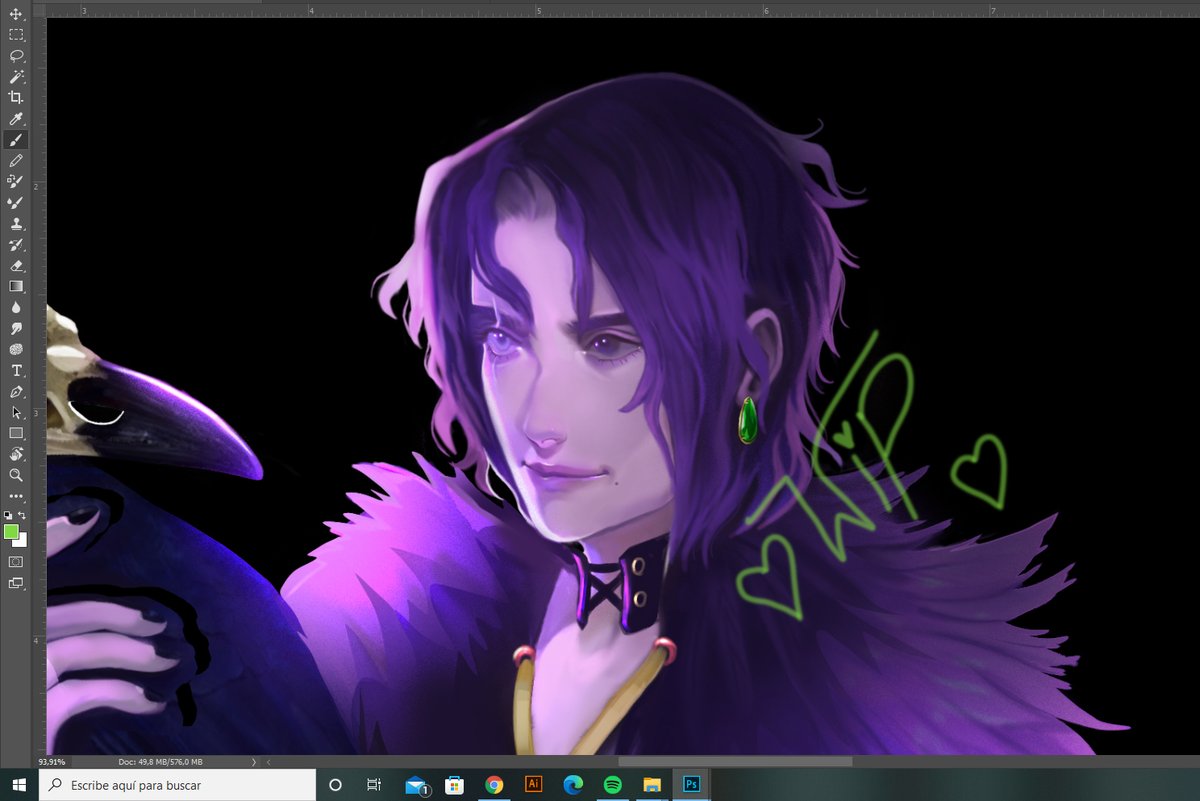Select the Lasso tool
Image resolution: width=1200 pixels, height=801 pixels.
pyautogui.click(x=16, y=56)
